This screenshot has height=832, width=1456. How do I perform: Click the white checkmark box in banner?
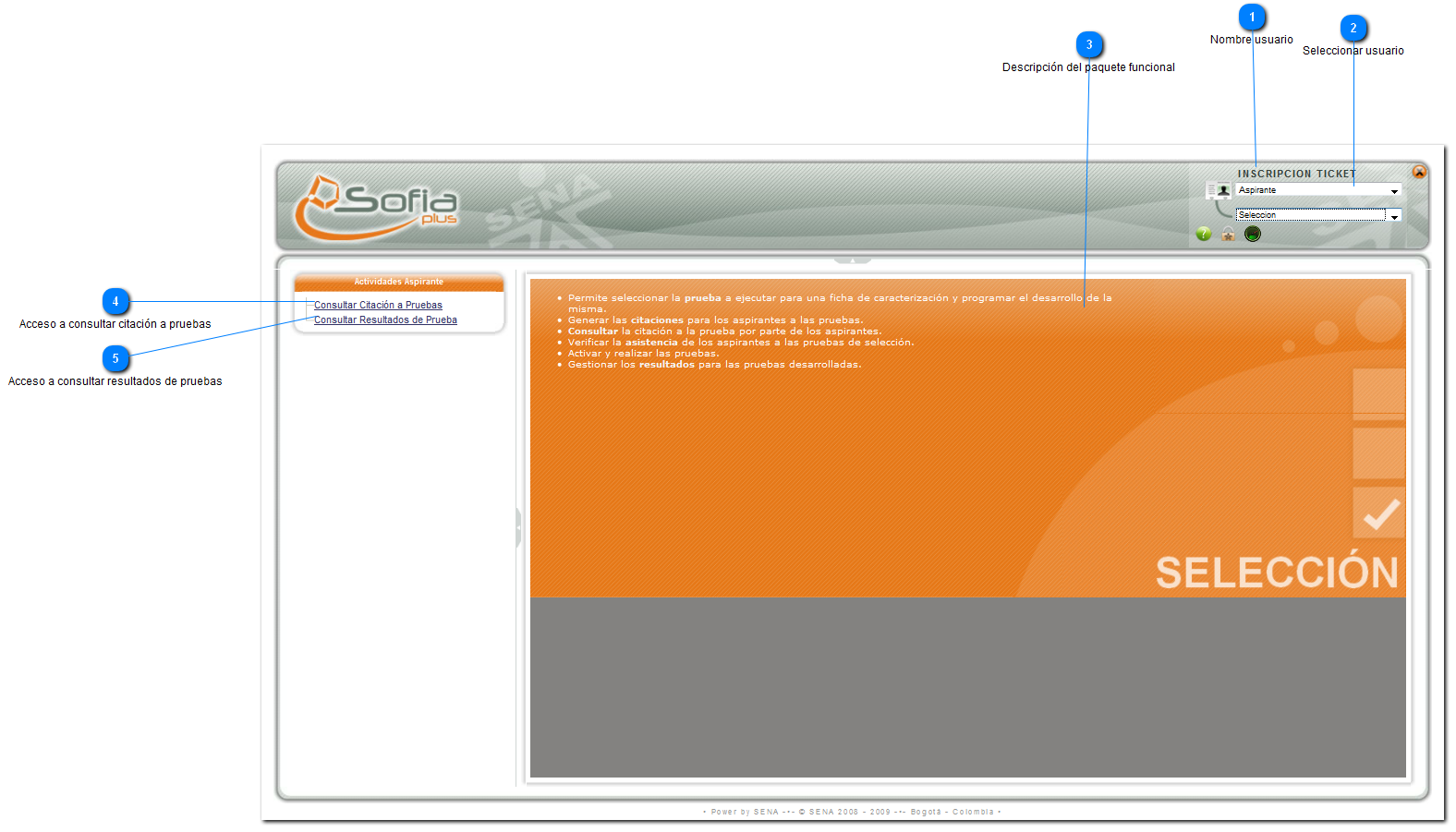[1379, 513]
